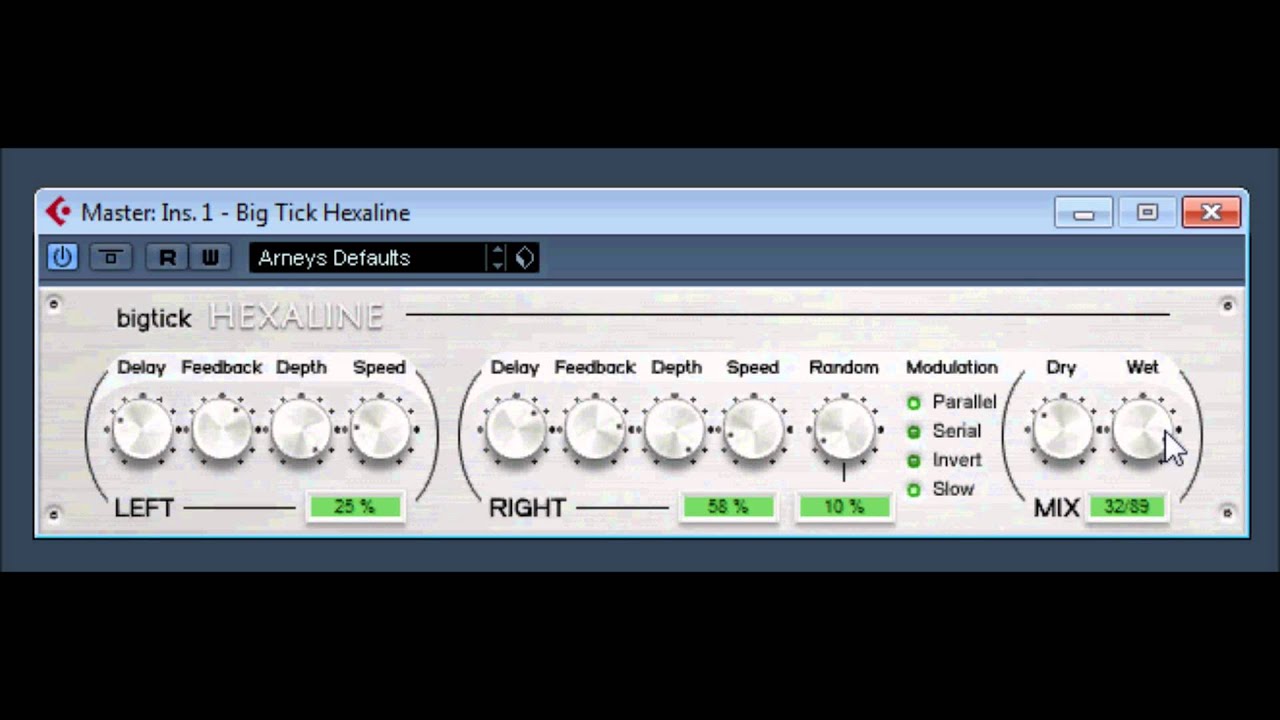
Task: Click the preset up/down stepper arrows
Action: click(x=498, y=258)
